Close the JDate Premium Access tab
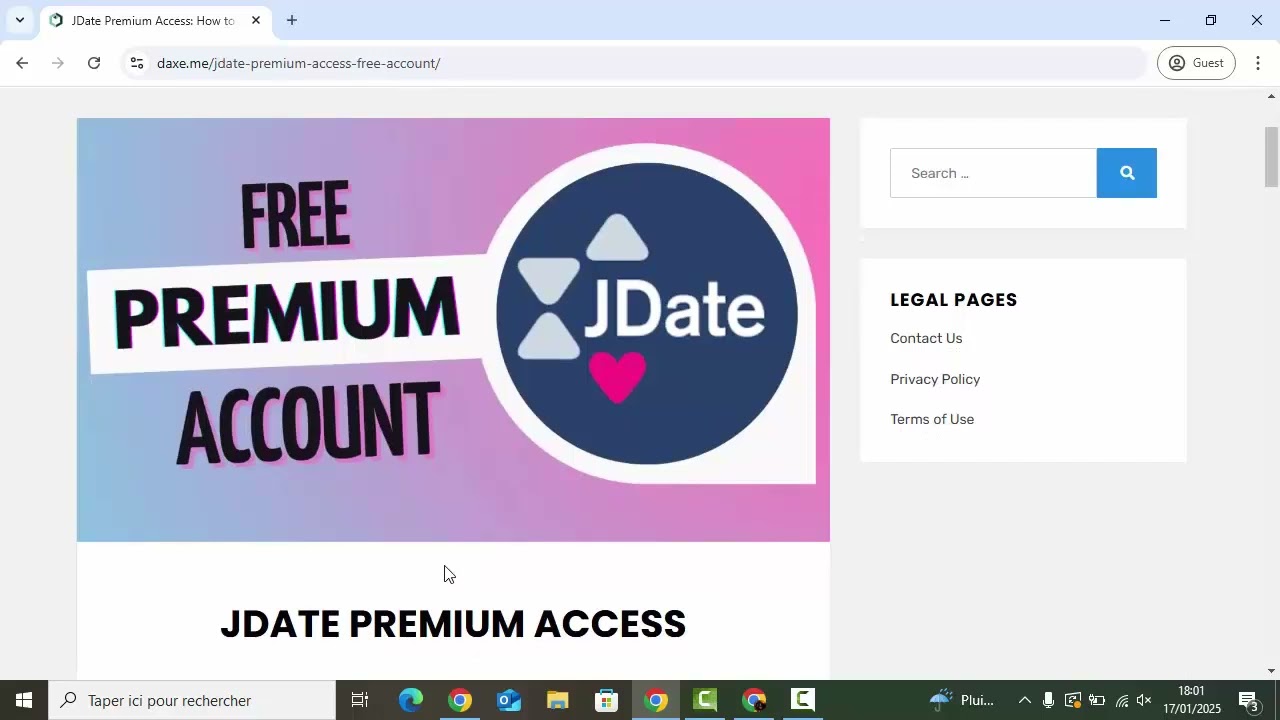This screenshot has width=1280, height=720. pyautogui.click(x=256, y=20)
